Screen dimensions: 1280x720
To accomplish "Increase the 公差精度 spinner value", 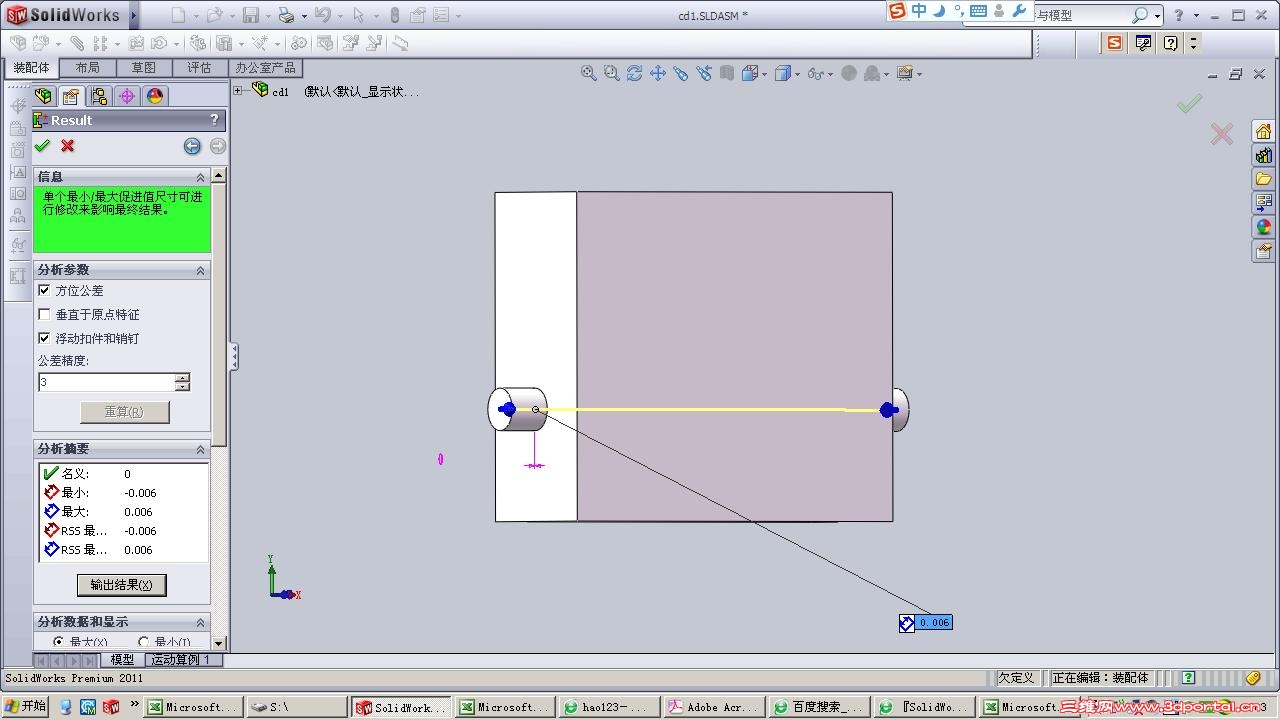I will coord(182,378).
